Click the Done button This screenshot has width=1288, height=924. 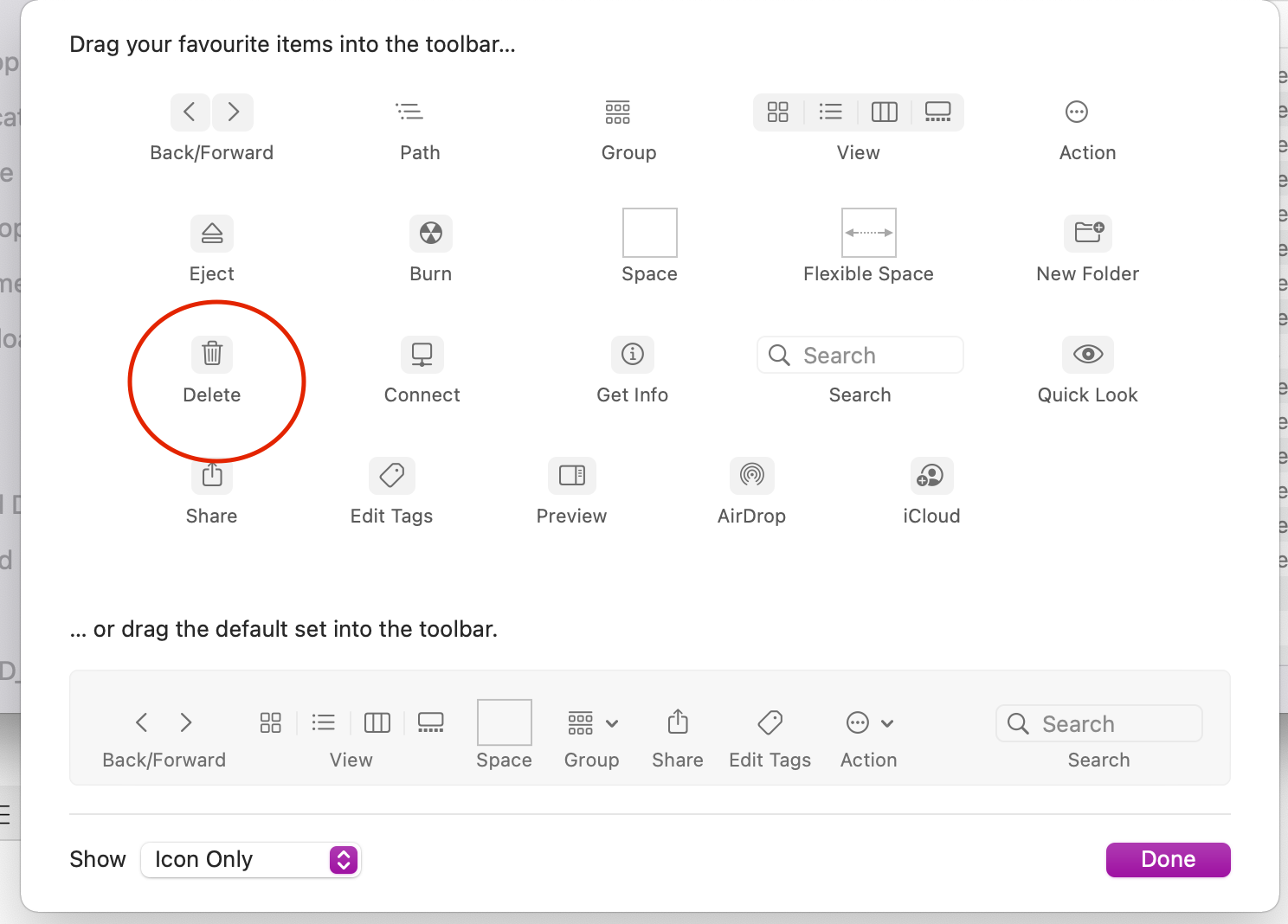(x=1169, y=859)
